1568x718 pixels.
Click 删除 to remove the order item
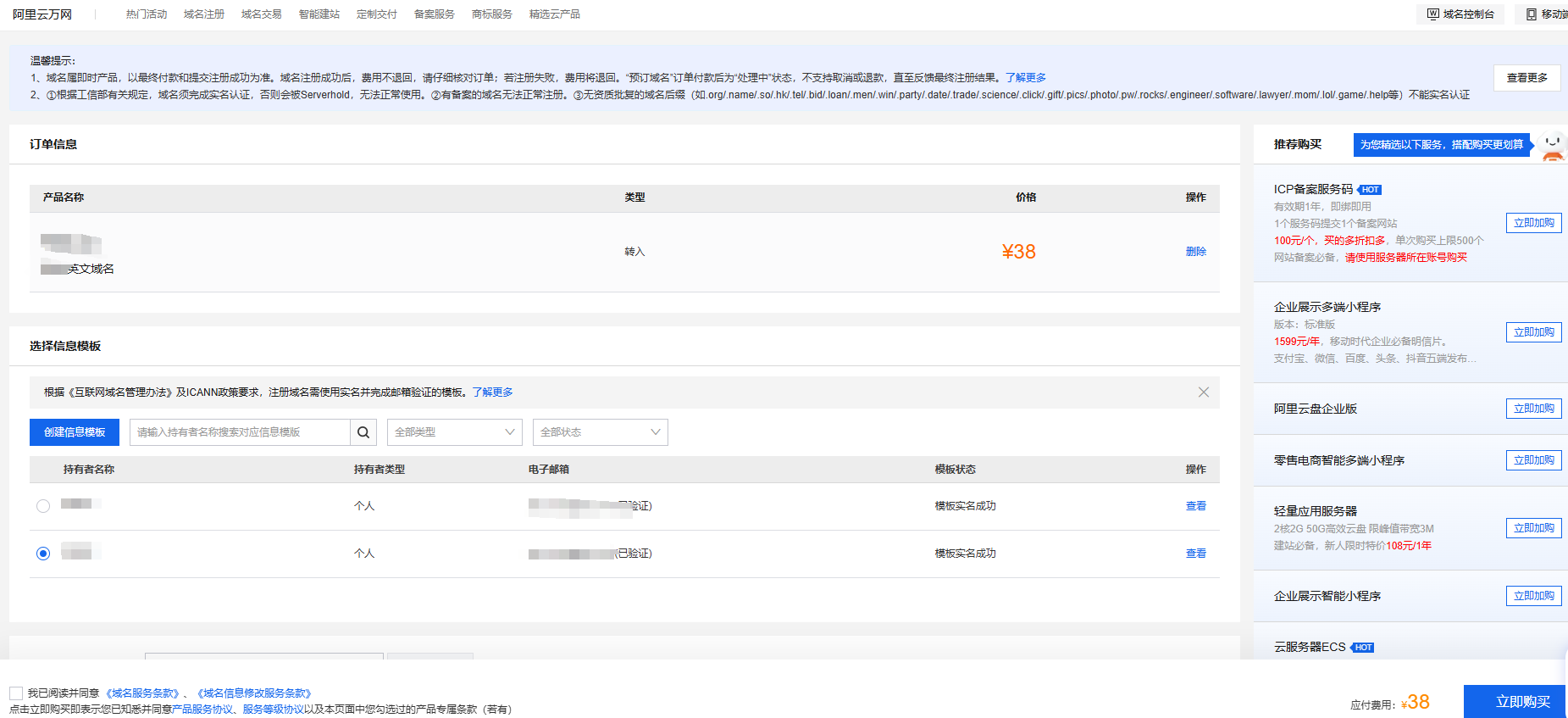pos(1196,252)
